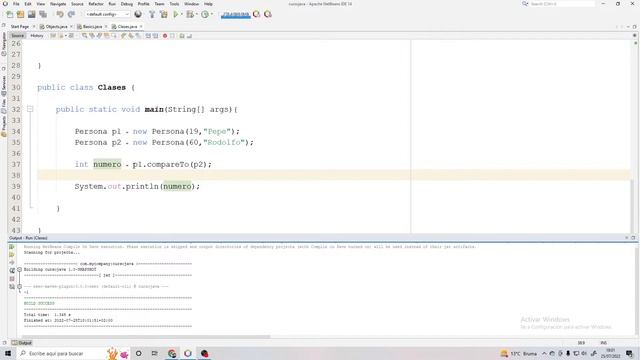Open the Tools menu

[x=174, y=4]
